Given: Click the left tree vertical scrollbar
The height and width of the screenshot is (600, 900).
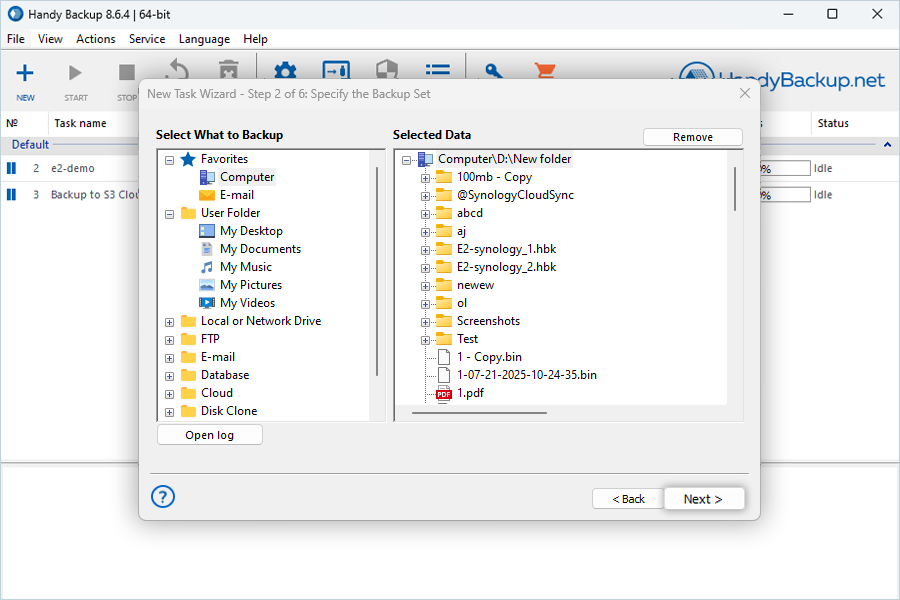Looking at the screenshot, I should pyautogui.click(x=377, y=271).
